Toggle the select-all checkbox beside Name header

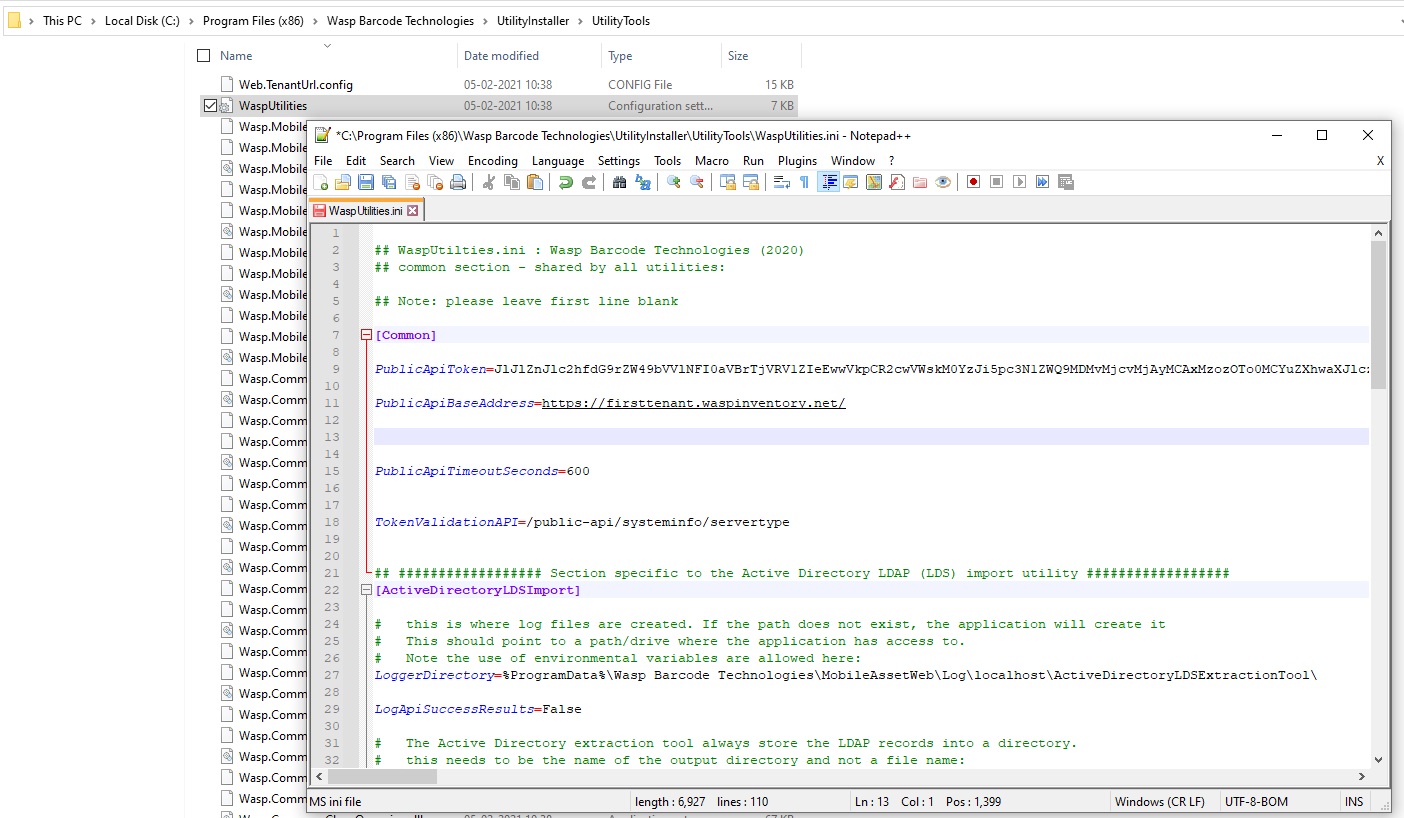pyautogui.click(x=204, y=56)
